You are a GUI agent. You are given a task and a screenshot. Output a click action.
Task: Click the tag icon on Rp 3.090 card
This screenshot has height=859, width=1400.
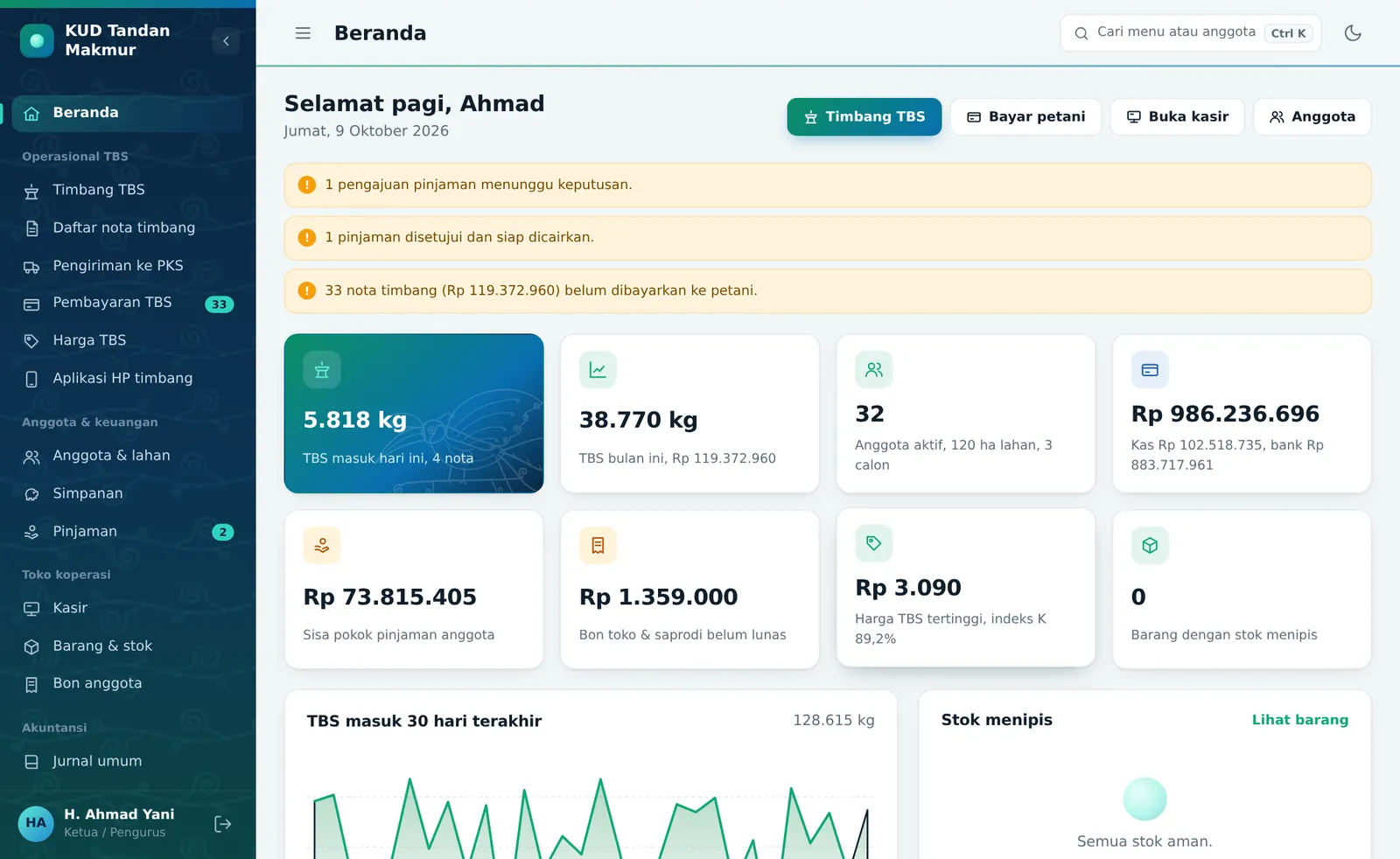[x=874, y=543]
